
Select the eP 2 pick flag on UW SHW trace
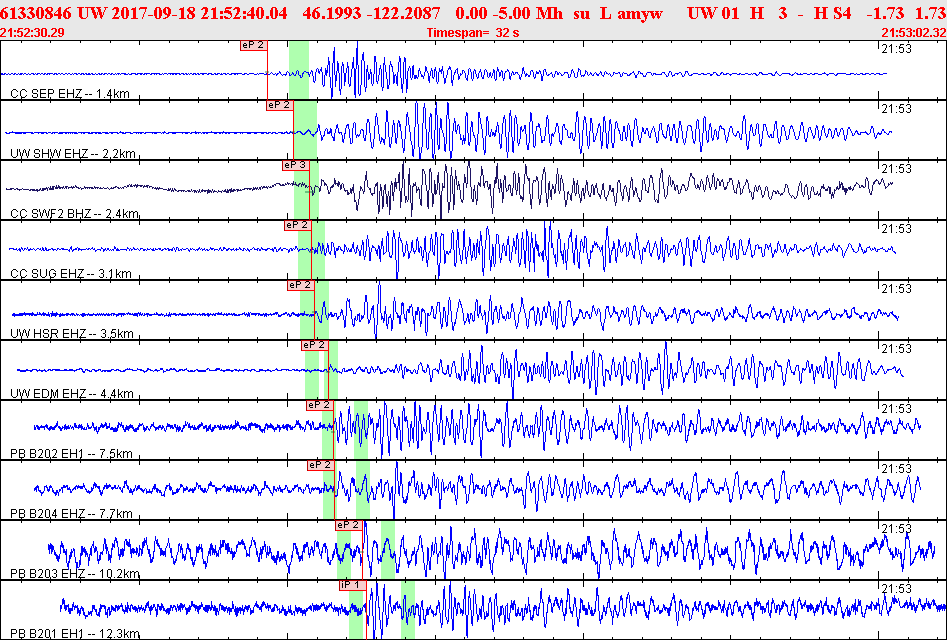click(x=280, y=105)
